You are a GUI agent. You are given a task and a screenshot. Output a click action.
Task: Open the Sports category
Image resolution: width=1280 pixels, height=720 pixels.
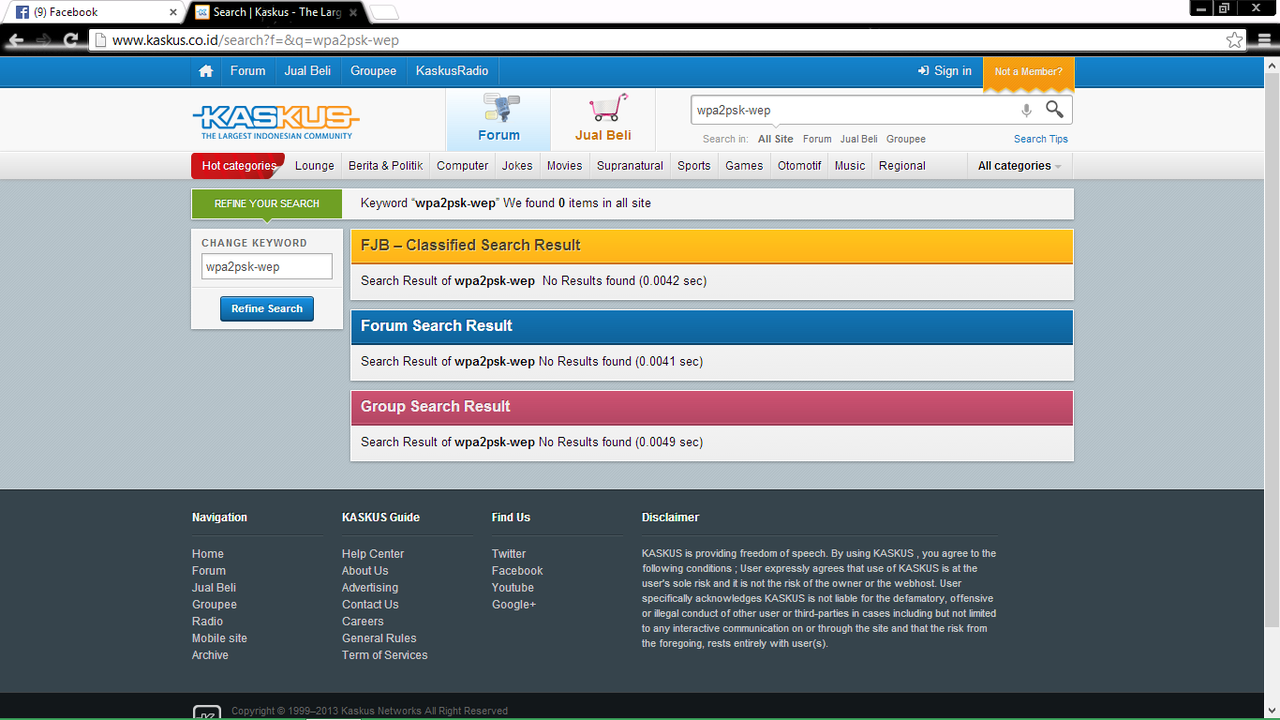tap(694, 166)
